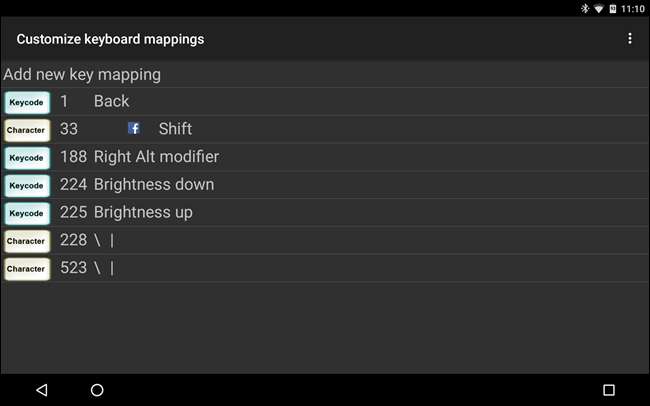Tap the Bluetooth status bar icon
The height and width of the screenshot is (406, 650).
(x=585, y=8)
